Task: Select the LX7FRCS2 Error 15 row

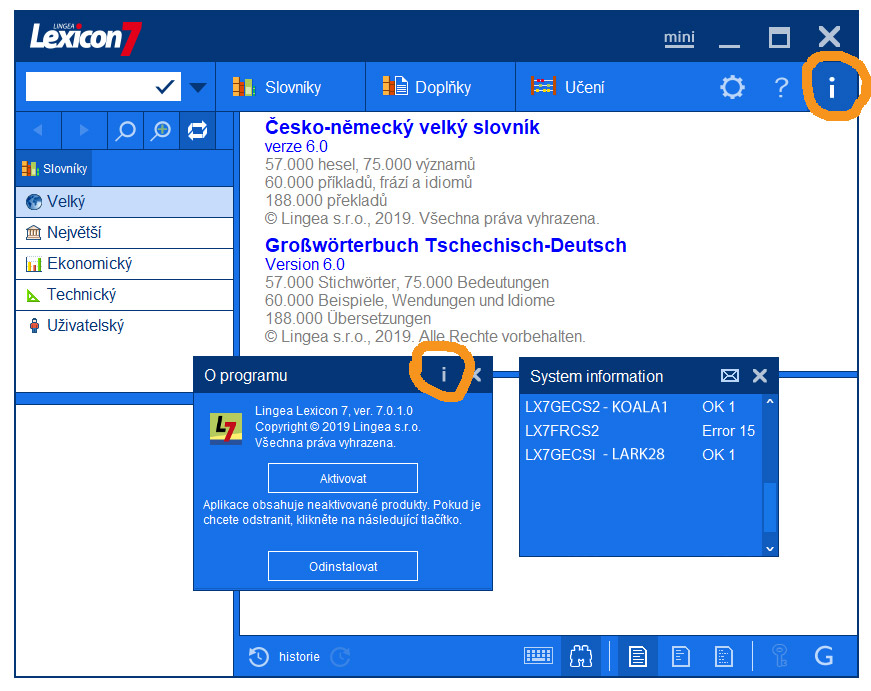Action: pyautogui.click(x=641, y=431)
